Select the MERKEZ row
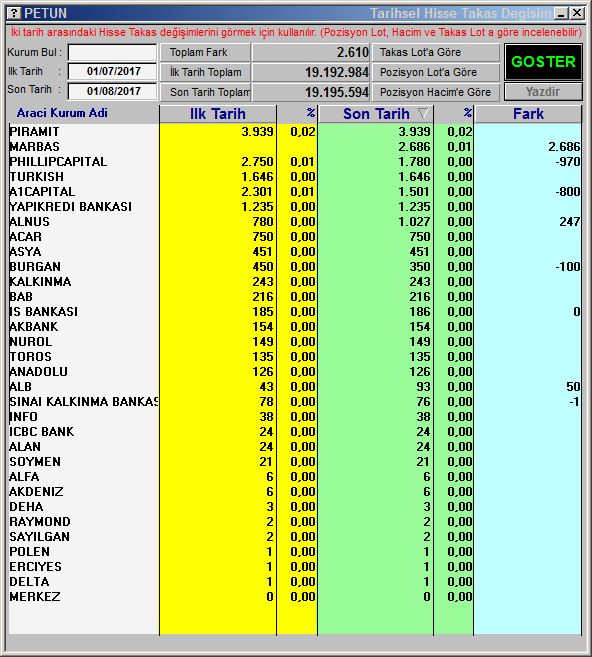 tap(295, 597)
